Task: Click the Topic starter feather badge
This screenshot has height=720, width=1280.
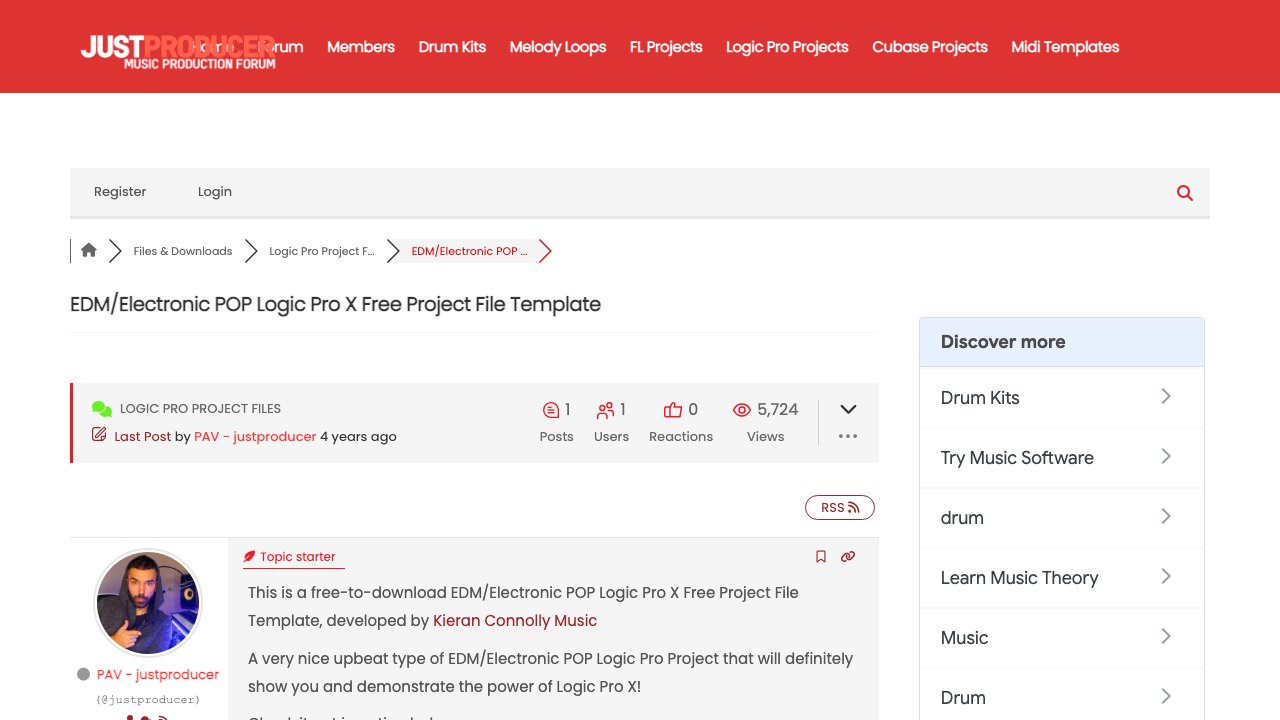Action: (x=290, y=557)
